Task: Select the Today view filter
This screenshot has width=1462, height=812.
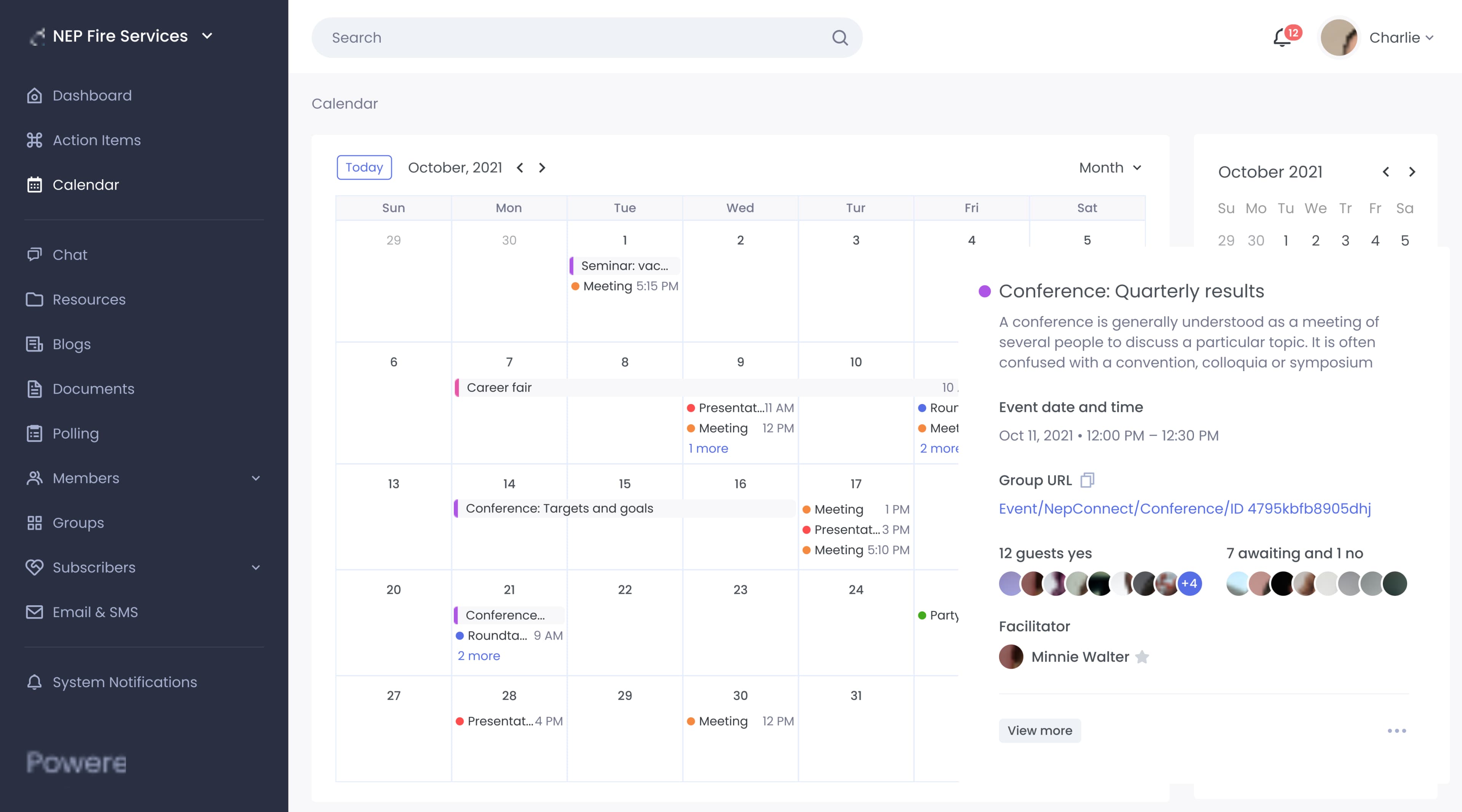Action: point(364,168)
